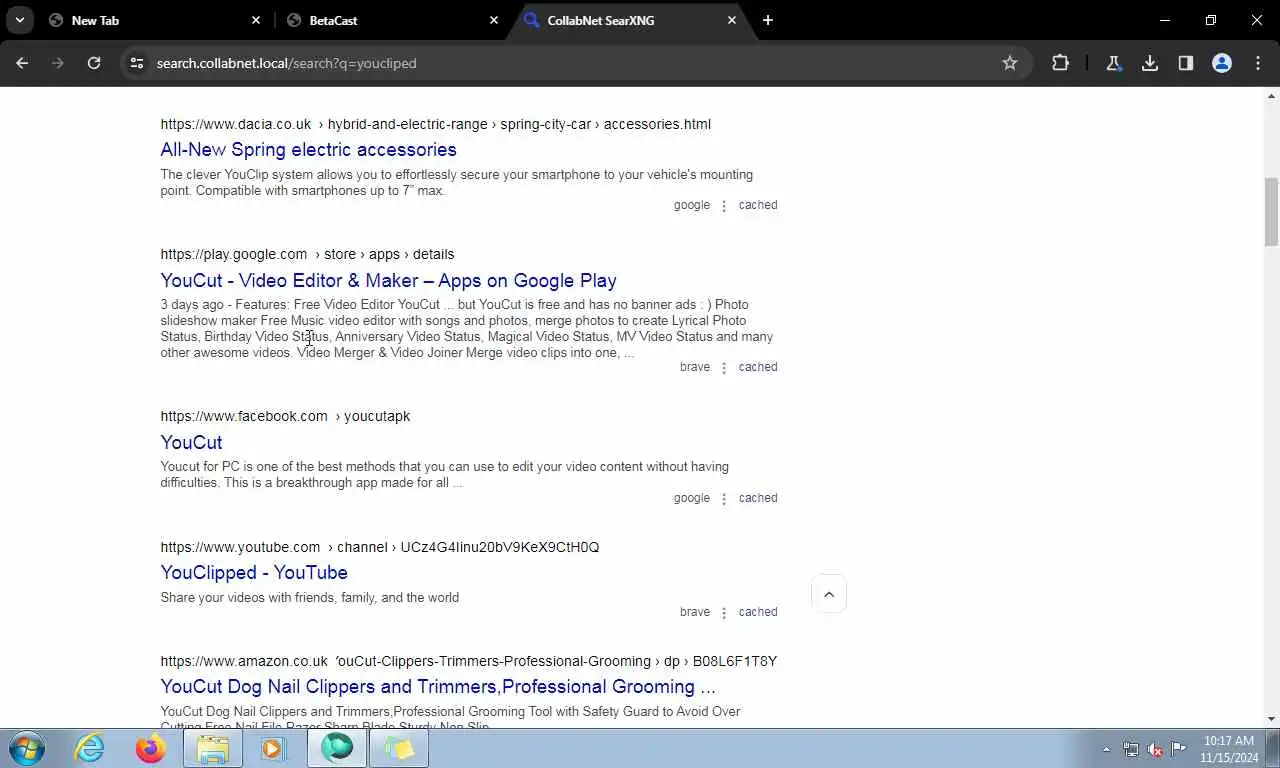Open the YouClipped - YouTube result
This screenshot has width=1280, height=768.
point(254,573)
